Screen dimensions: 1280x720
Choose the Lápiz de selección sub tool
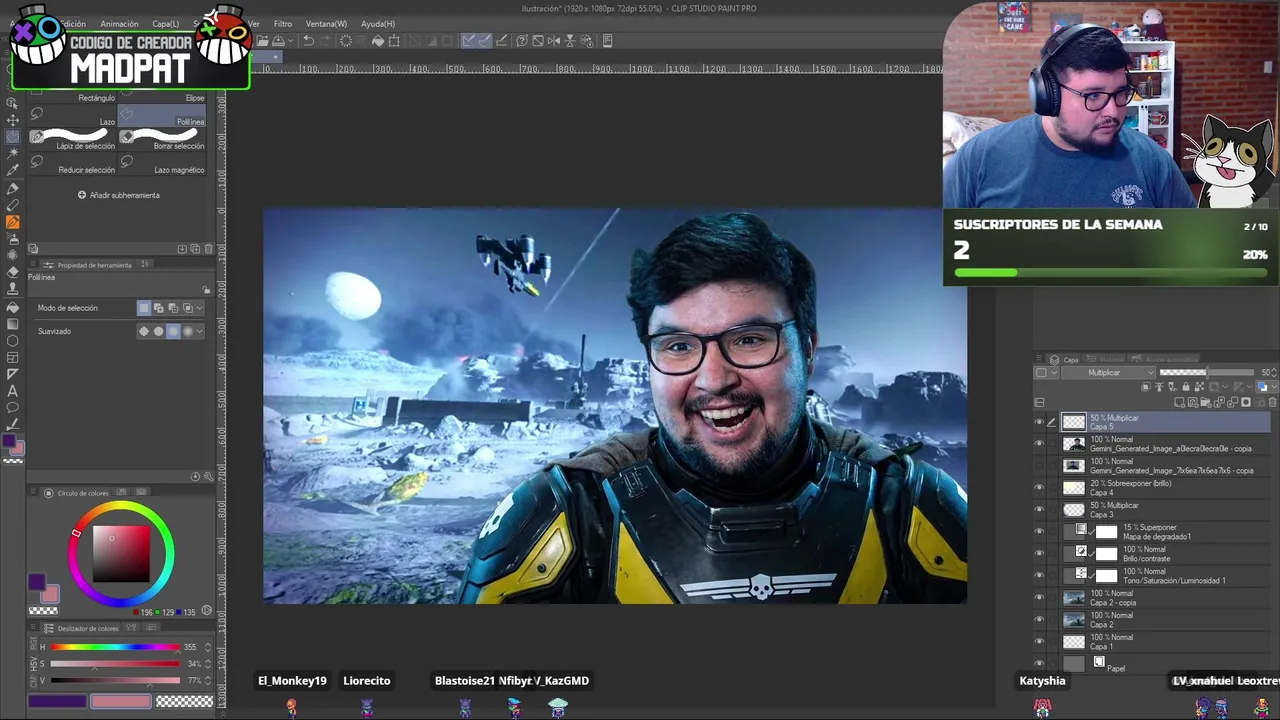[72, 141]
